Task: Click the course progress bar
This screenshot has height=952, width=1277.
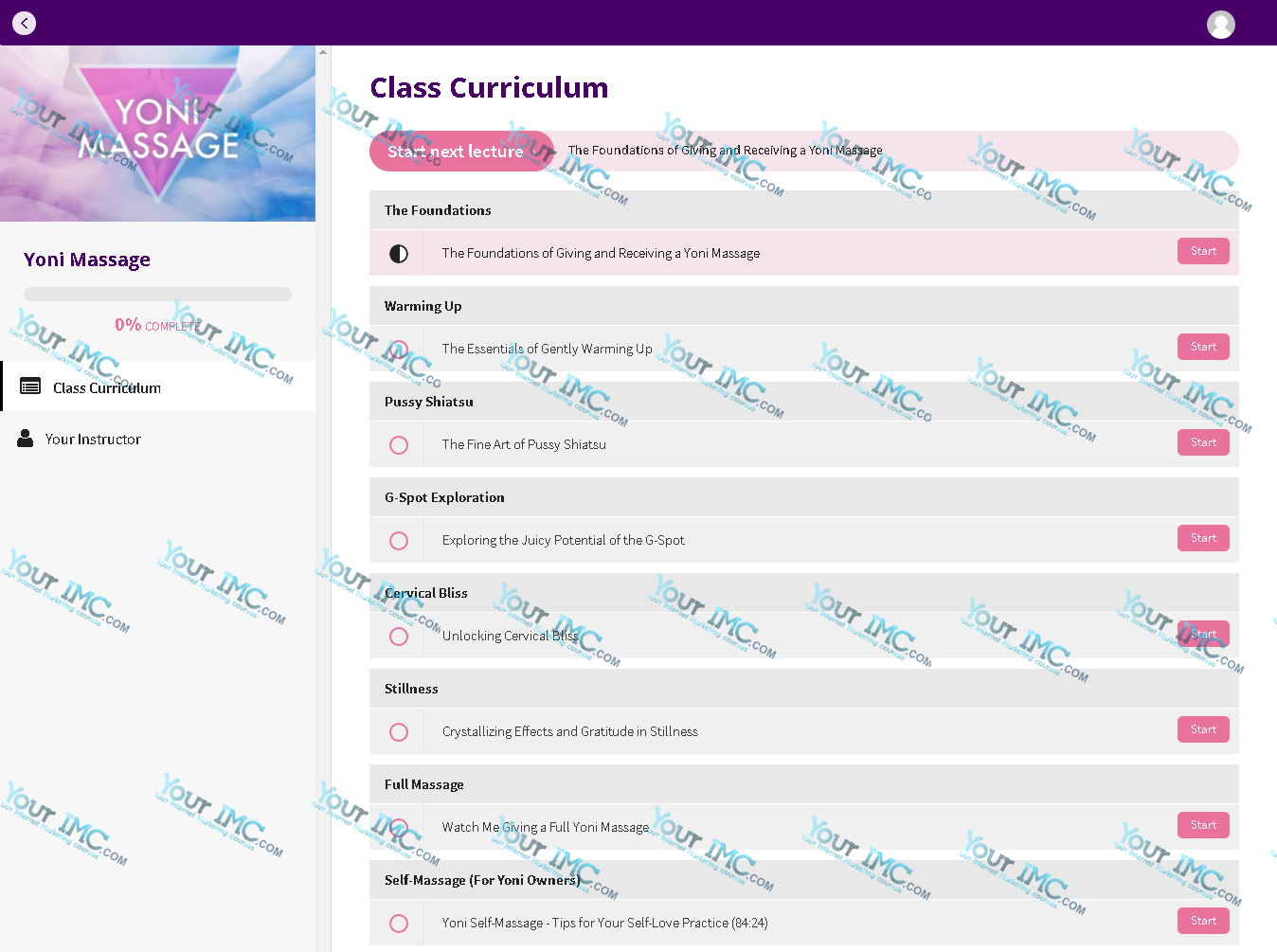Action: [157, 295]
